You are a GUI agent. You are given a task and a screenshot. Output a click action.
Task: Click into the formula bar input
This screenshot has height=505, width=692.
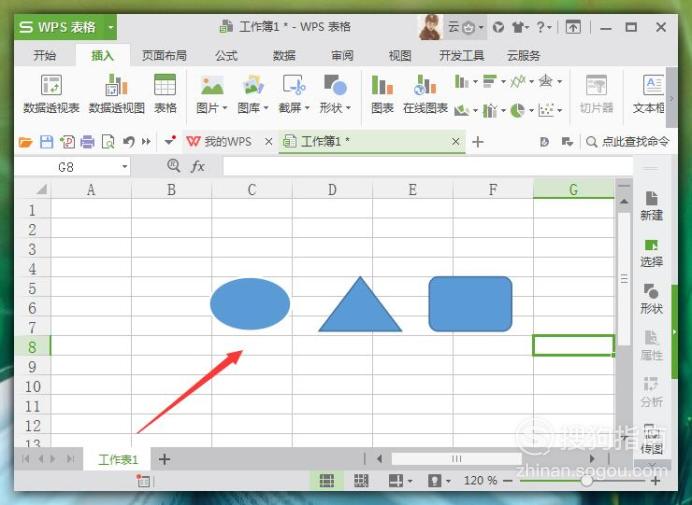(428, 167)
